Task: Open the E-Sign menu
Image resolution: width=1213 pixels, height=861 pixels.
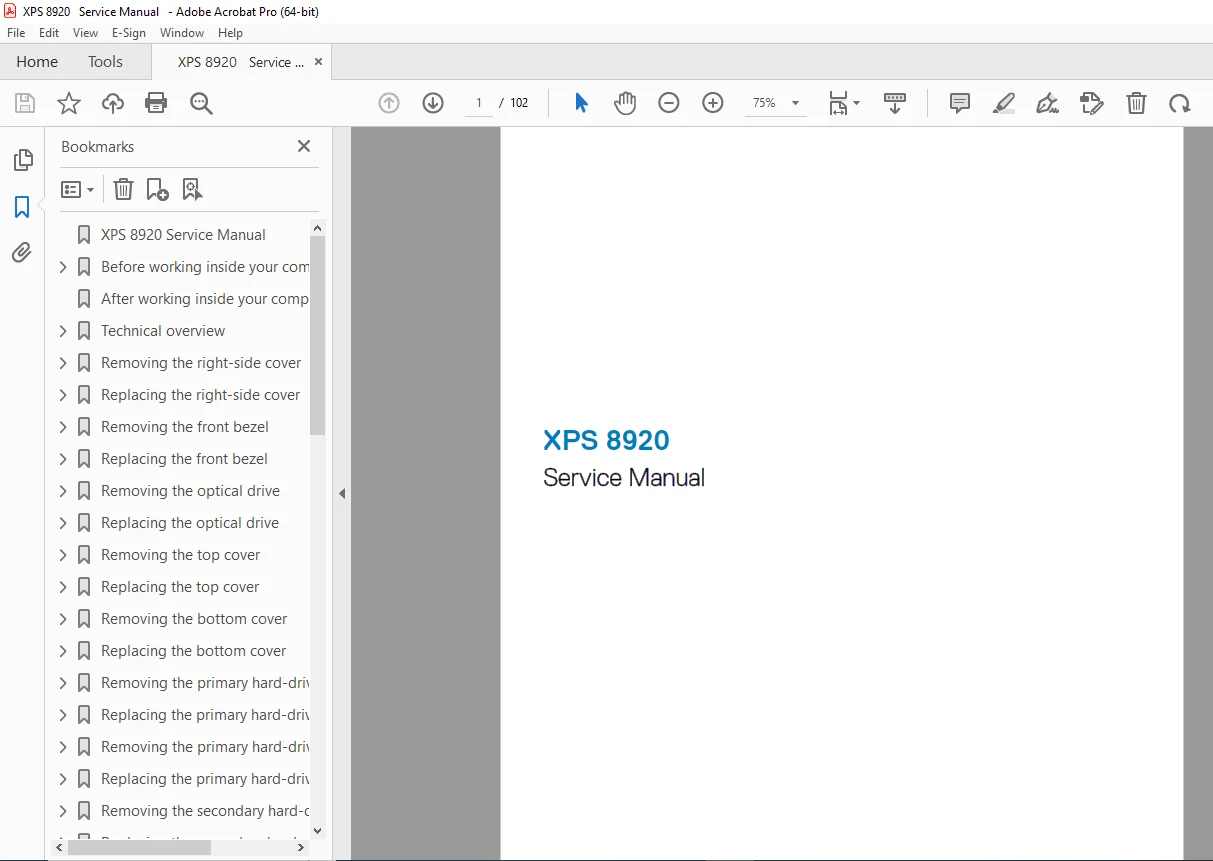Action: (129, 33)
